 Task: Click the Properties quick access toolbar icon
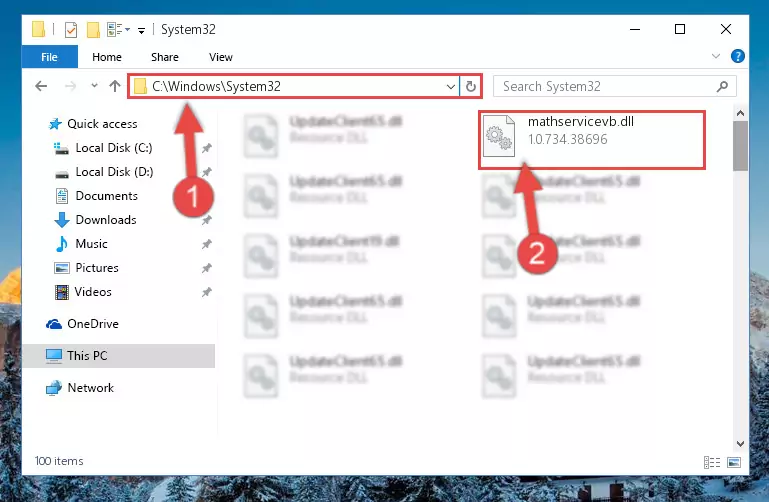click(71, 30)
